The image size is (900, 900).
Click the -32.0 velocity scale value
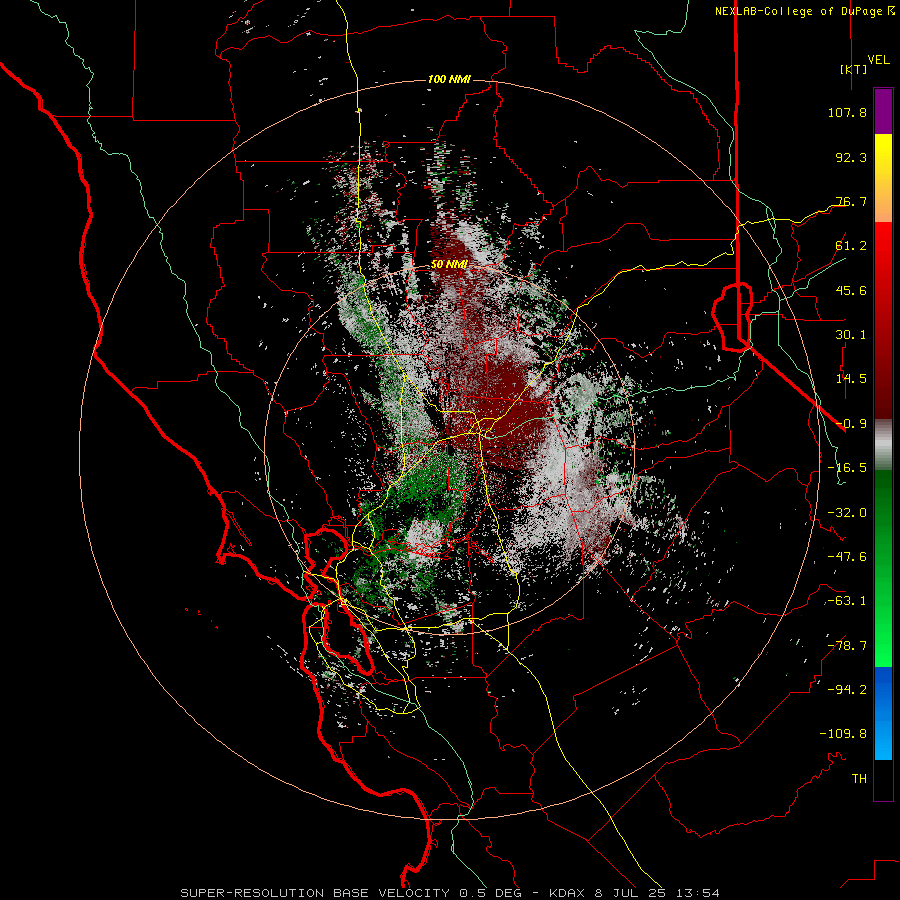(x=847, y=513)
